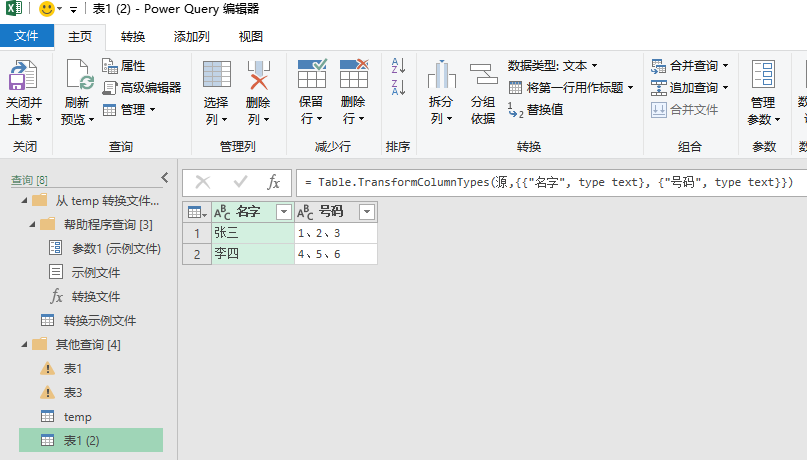Click Append Queries (追加查询)
Screen dimensions: 807x460
point(690,87)
